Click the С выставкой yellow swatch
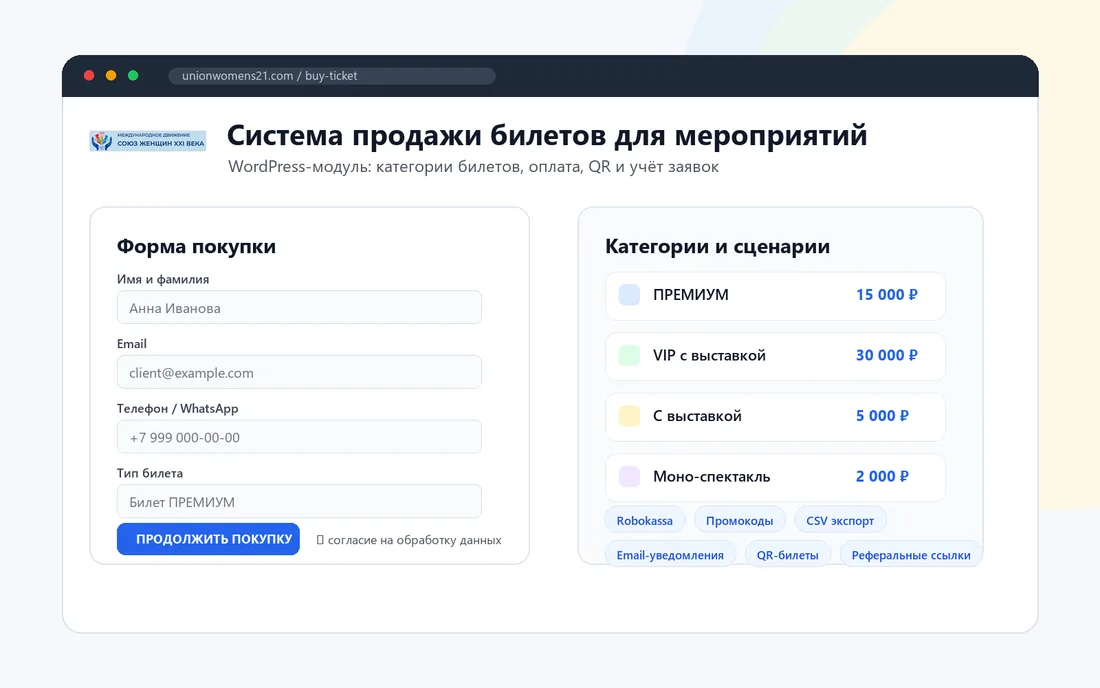The height and width of the screenshot is (688, 1100). pos(629,416)
